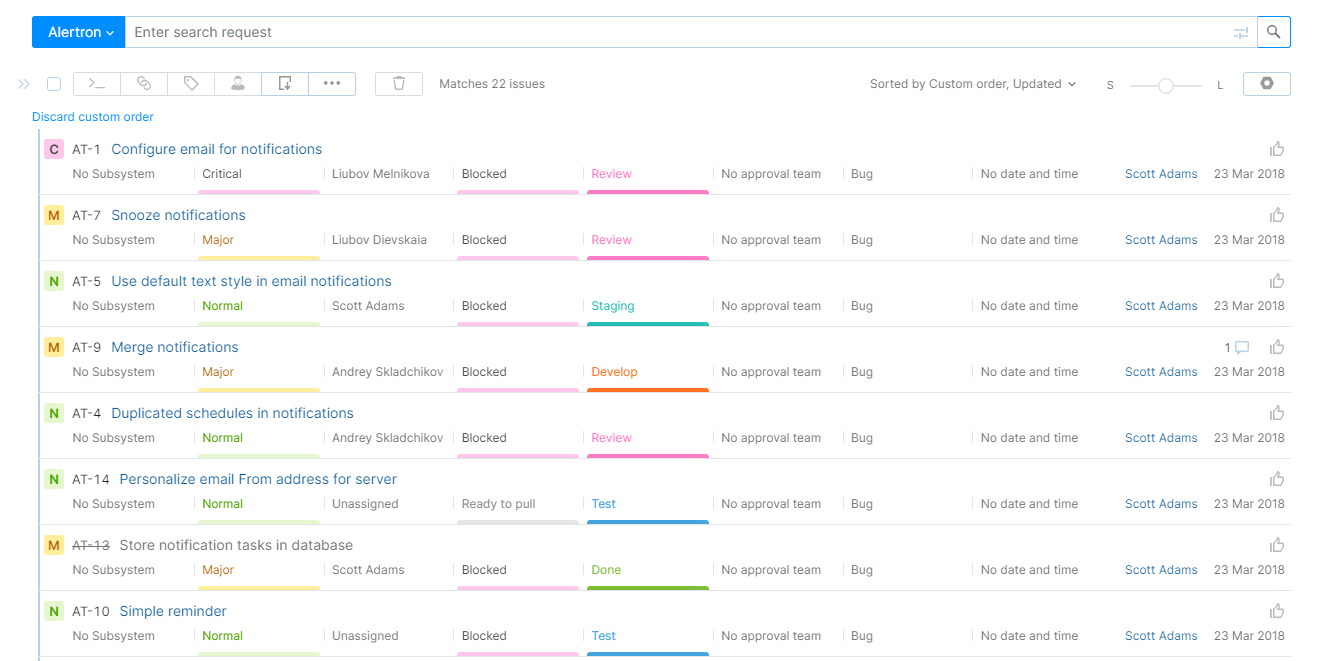Like issue AT-1 with thumbs up
1322x661 pixels.
1277,149
